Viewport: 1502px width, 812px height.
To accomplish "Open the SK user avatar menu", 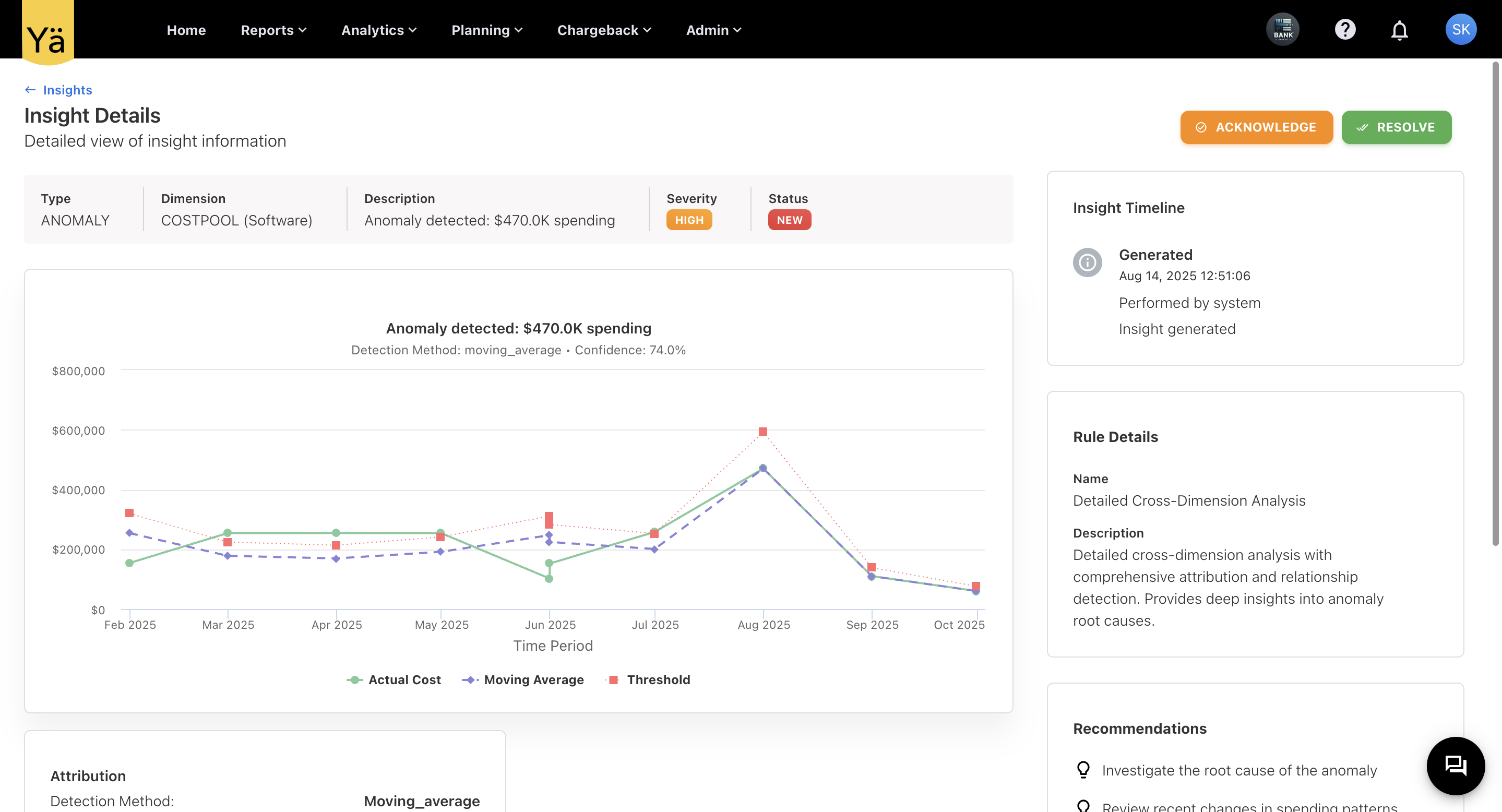I will [1461, 29].
